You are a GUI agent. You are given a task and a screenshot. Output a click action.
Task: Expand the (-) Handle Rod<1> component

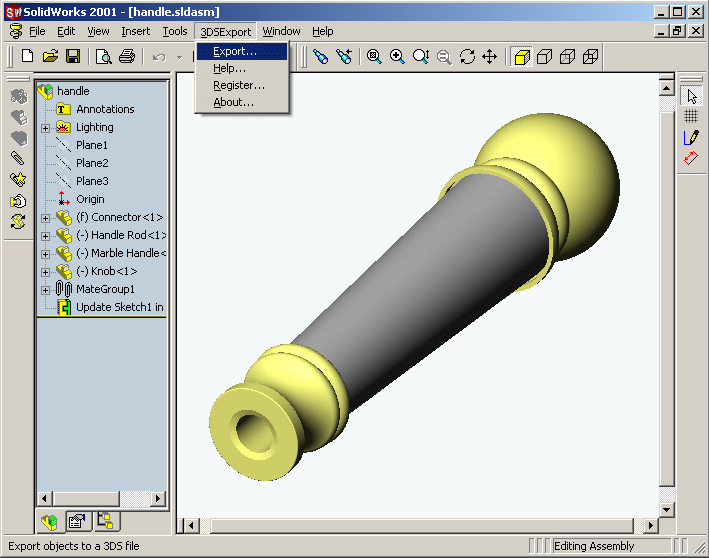tap(45, 236)
